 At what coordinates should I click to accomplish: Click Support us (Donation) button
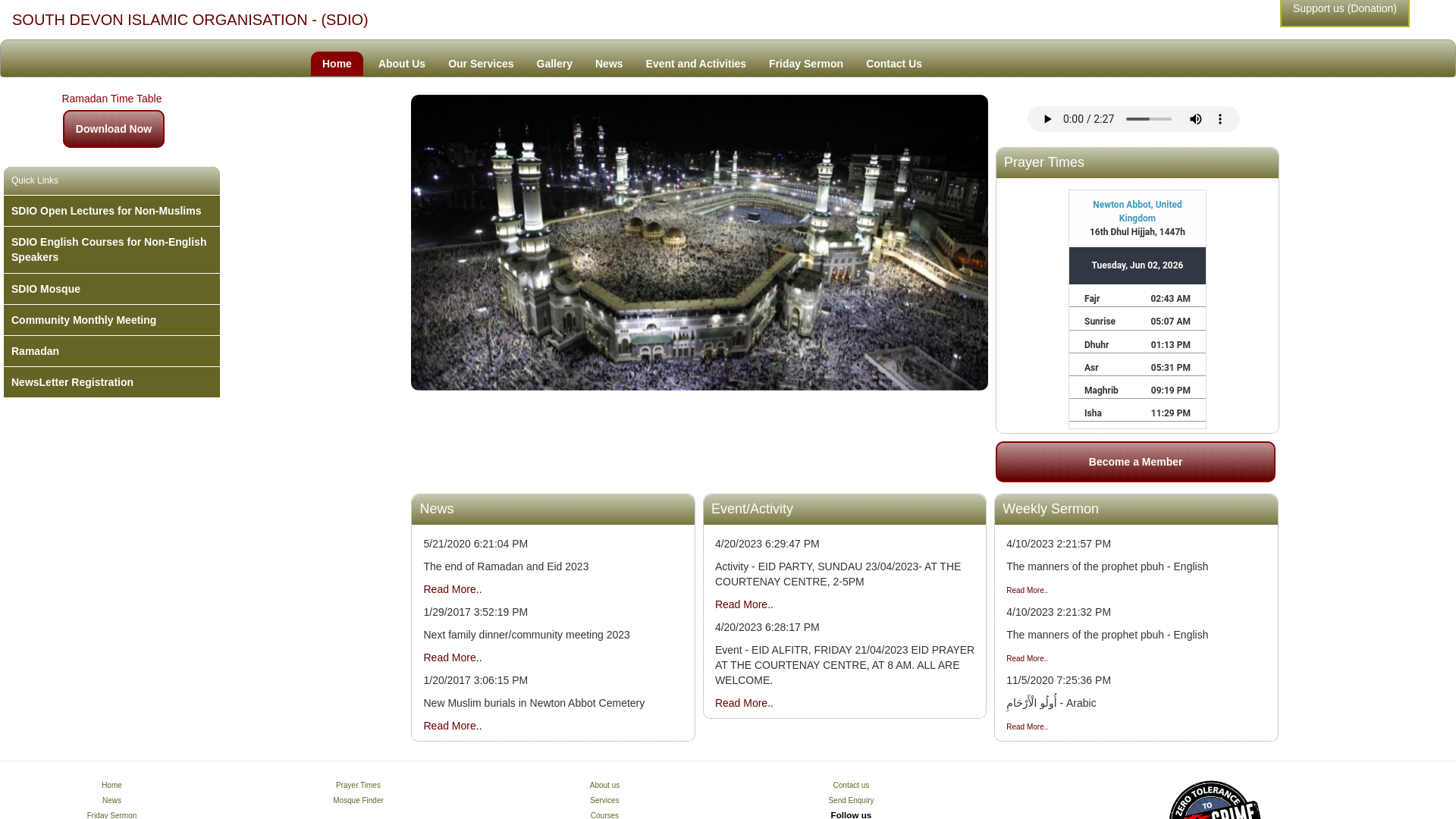[x=1345, y=11]
